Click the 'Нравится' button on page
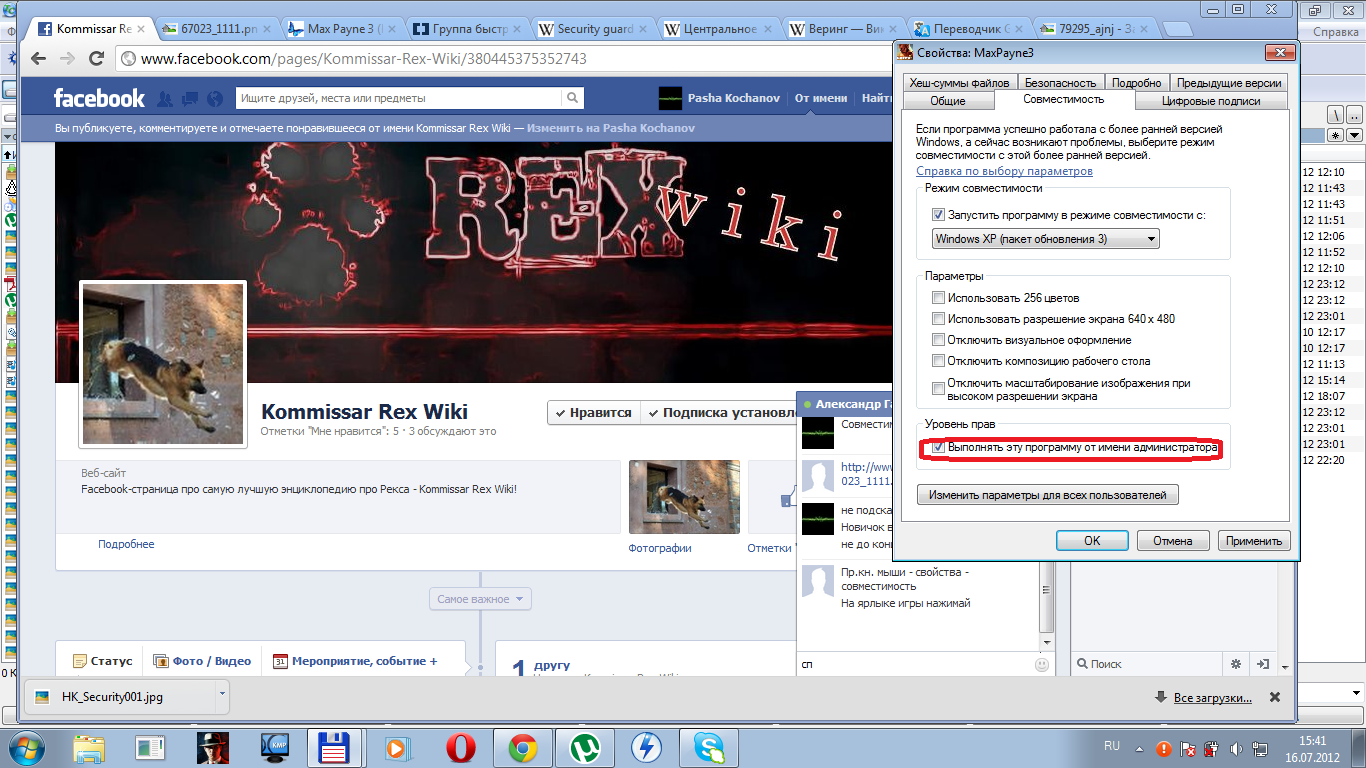Viewport: 1366px width, 768px height. point(593,412)
